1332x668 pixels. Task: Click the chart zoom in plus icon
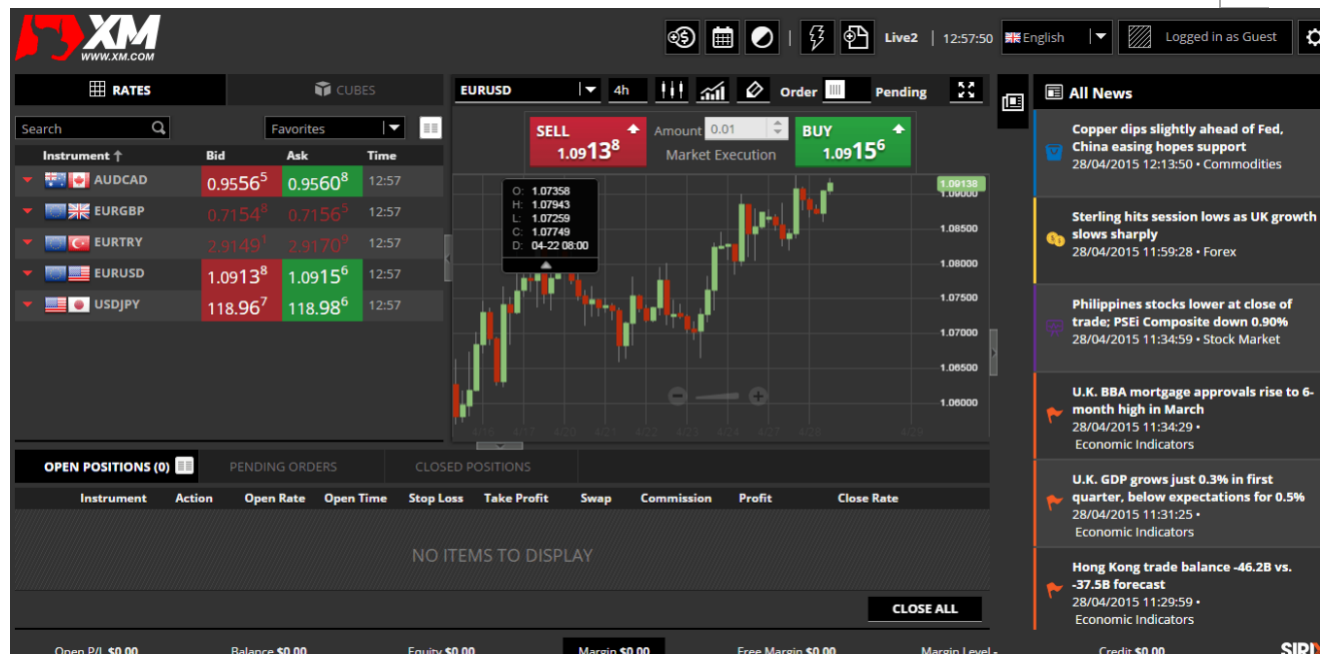(x=758, y=397)
